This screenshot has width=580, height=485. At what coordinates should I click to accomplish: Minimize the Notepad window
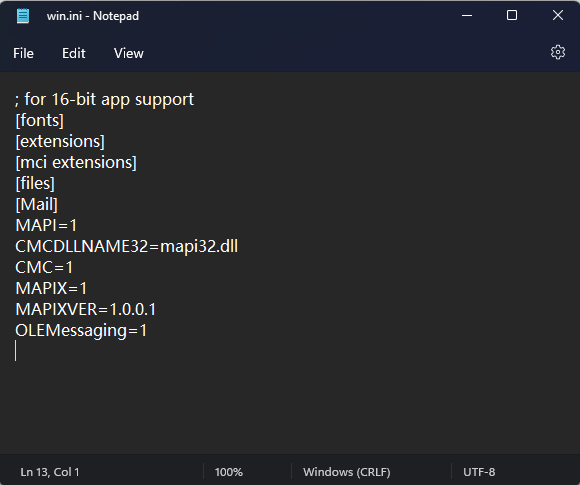coord(467,16)
